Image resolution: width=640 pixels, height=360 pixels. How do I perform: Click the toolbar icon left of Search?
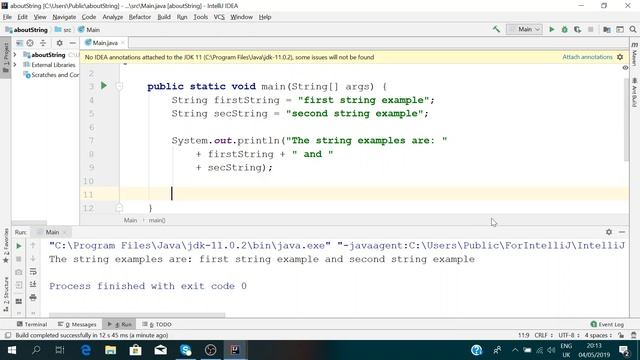(x=620, y=29)
